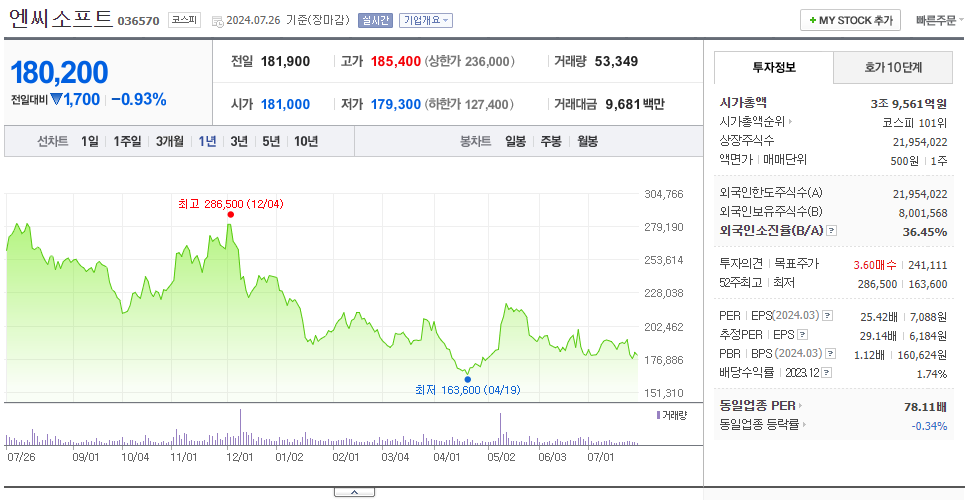This screenshot has height=500, width=968.
Task: Click the MY STOCK 추가 button
Action: [851, 20]
